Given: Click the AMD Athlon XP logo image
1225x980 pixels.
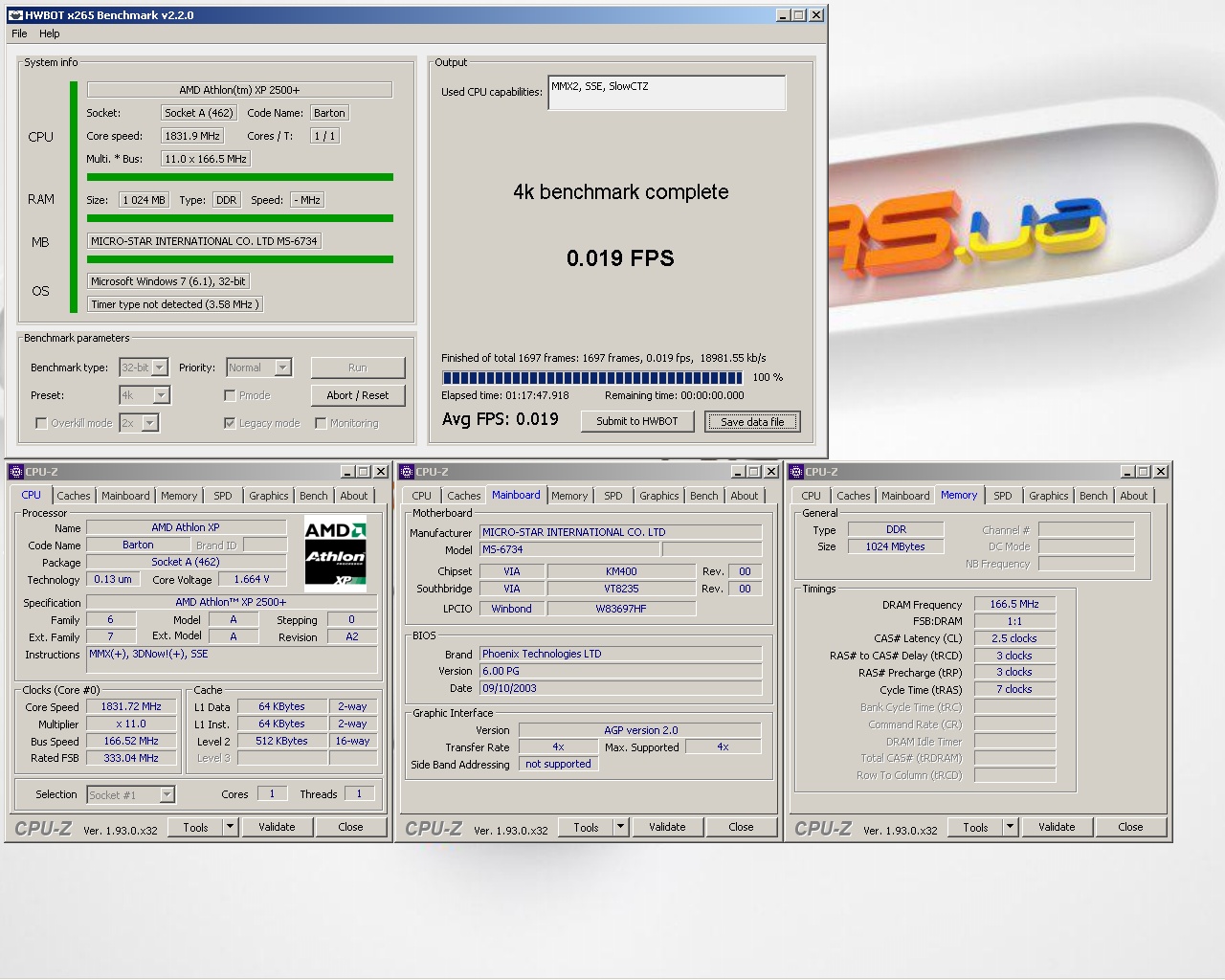Looking at the screenshot, I should (335, 552).
